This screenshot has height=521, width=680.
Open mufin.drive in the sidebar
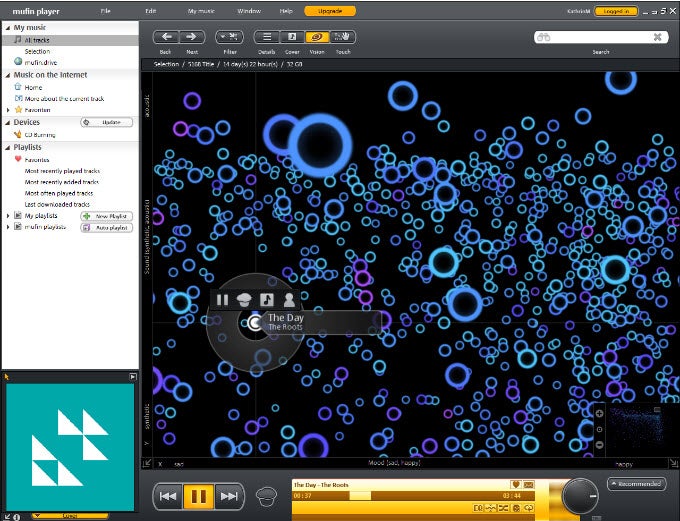pos(41,62)
